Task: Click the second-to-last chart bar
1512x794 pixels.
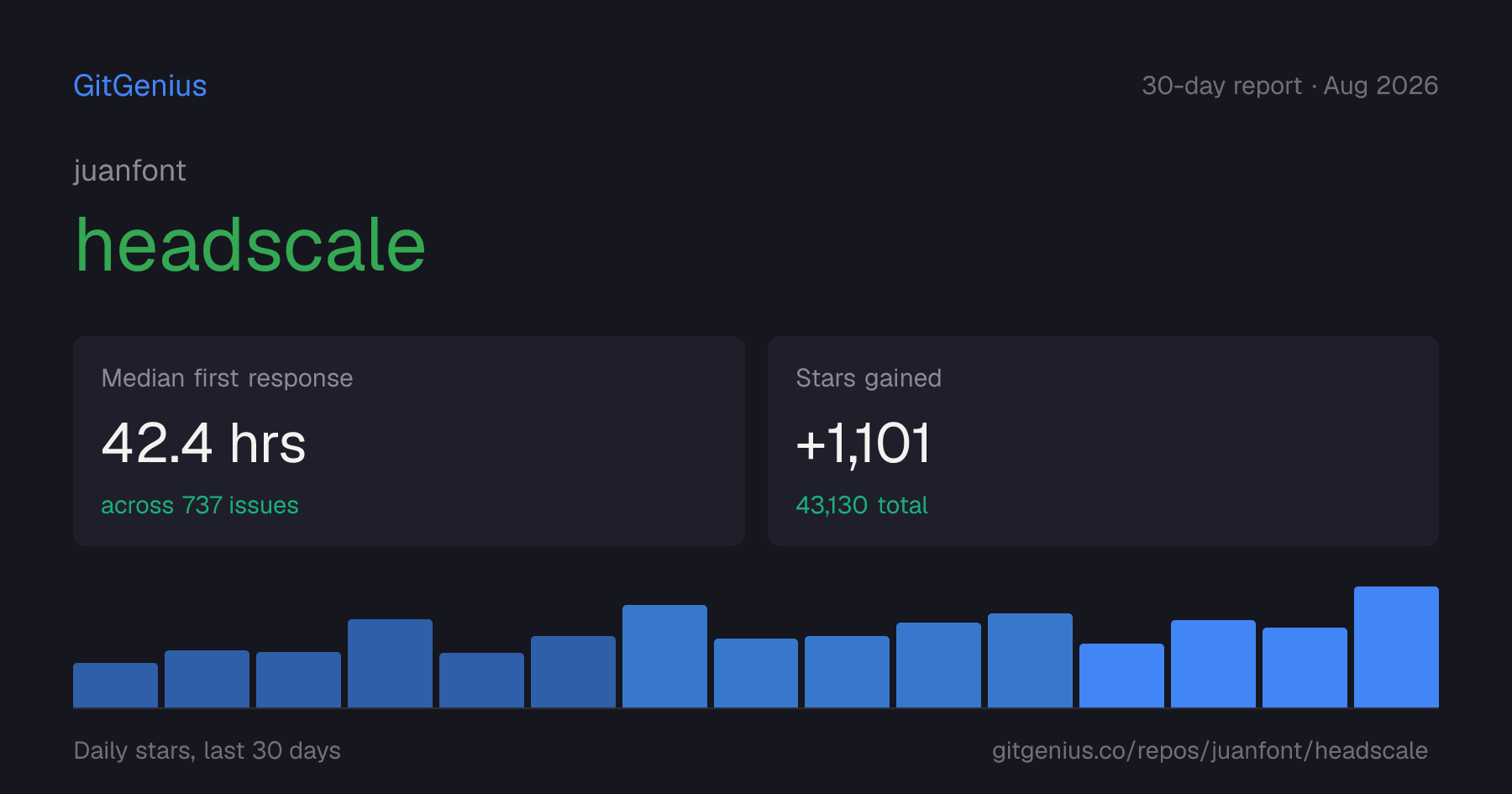Action: (x=1305, y=667)
